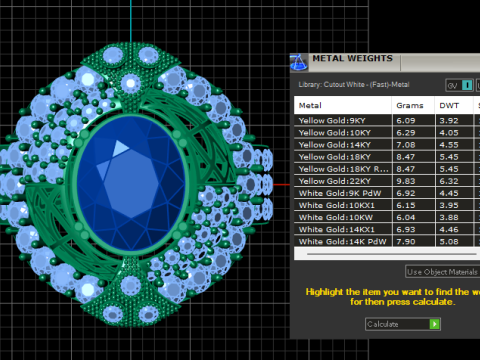The width and height of the screenshot is (480, 360).
Task: Select the Yellow Gold:18KY row
Action: click(x=387, y=157)
